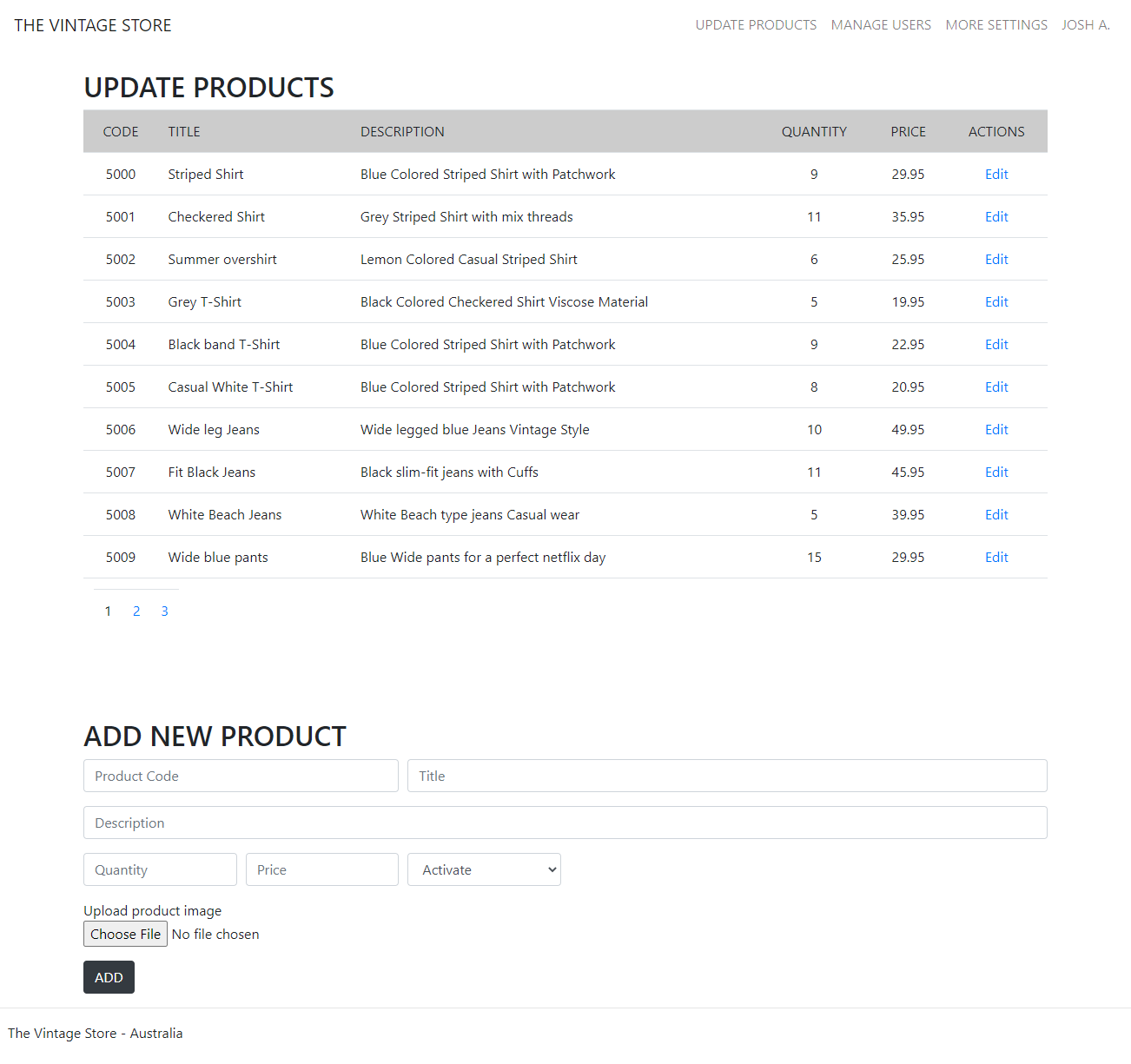Focus the Product Code input field

241,776
